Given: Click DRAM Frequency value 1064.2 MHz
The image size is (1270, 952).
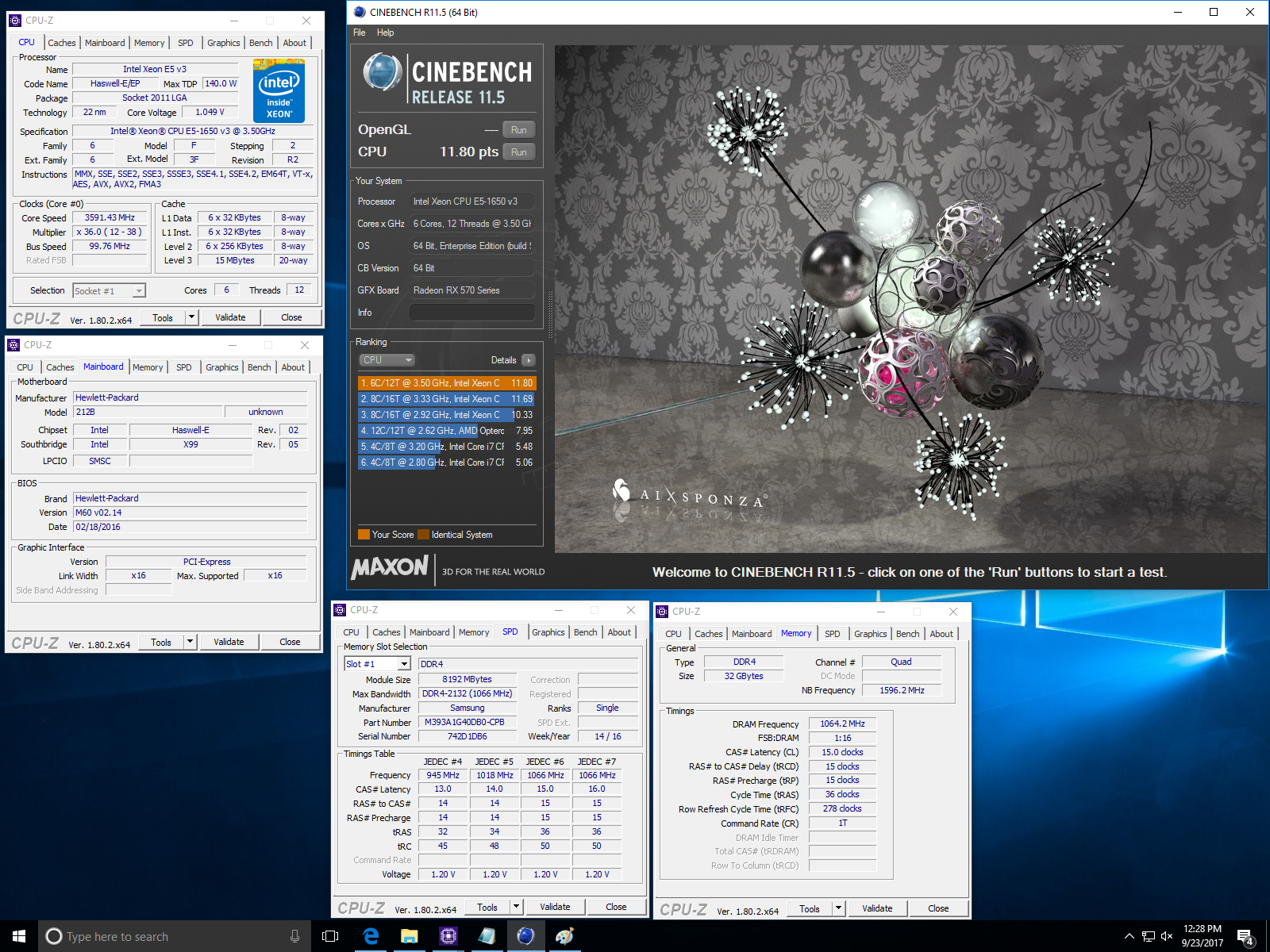Looking at the screenshot, I should pos(842,724).
